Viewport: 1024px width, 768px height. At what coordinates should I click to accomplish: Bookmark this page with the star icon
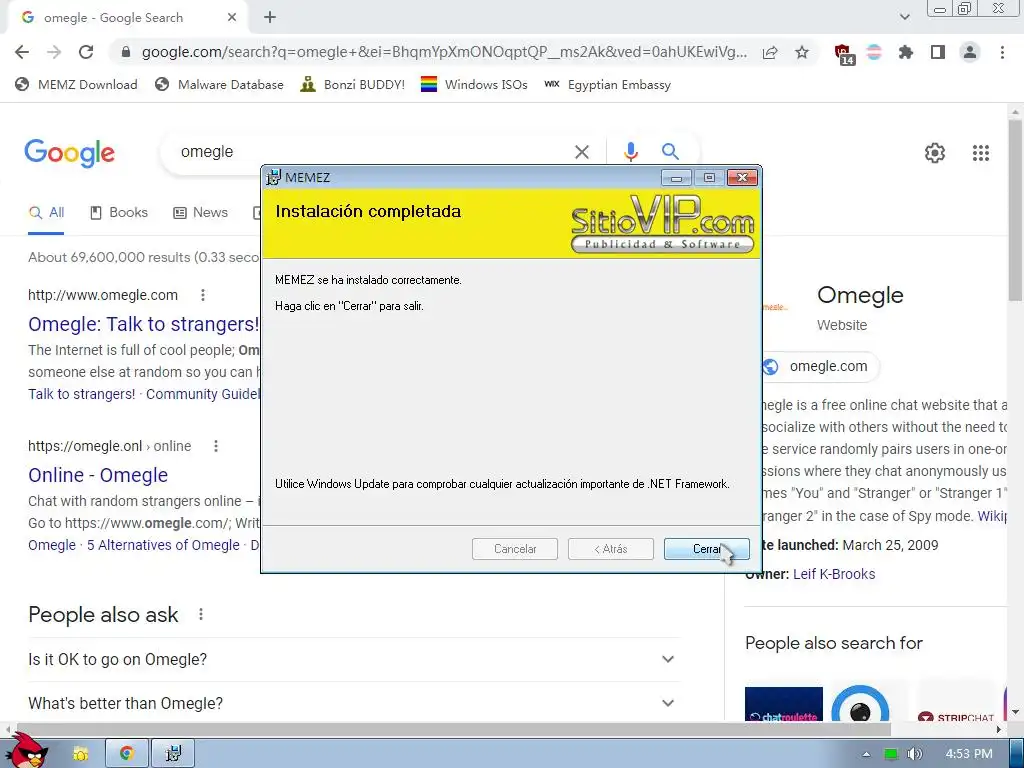(x=802, y=52)
